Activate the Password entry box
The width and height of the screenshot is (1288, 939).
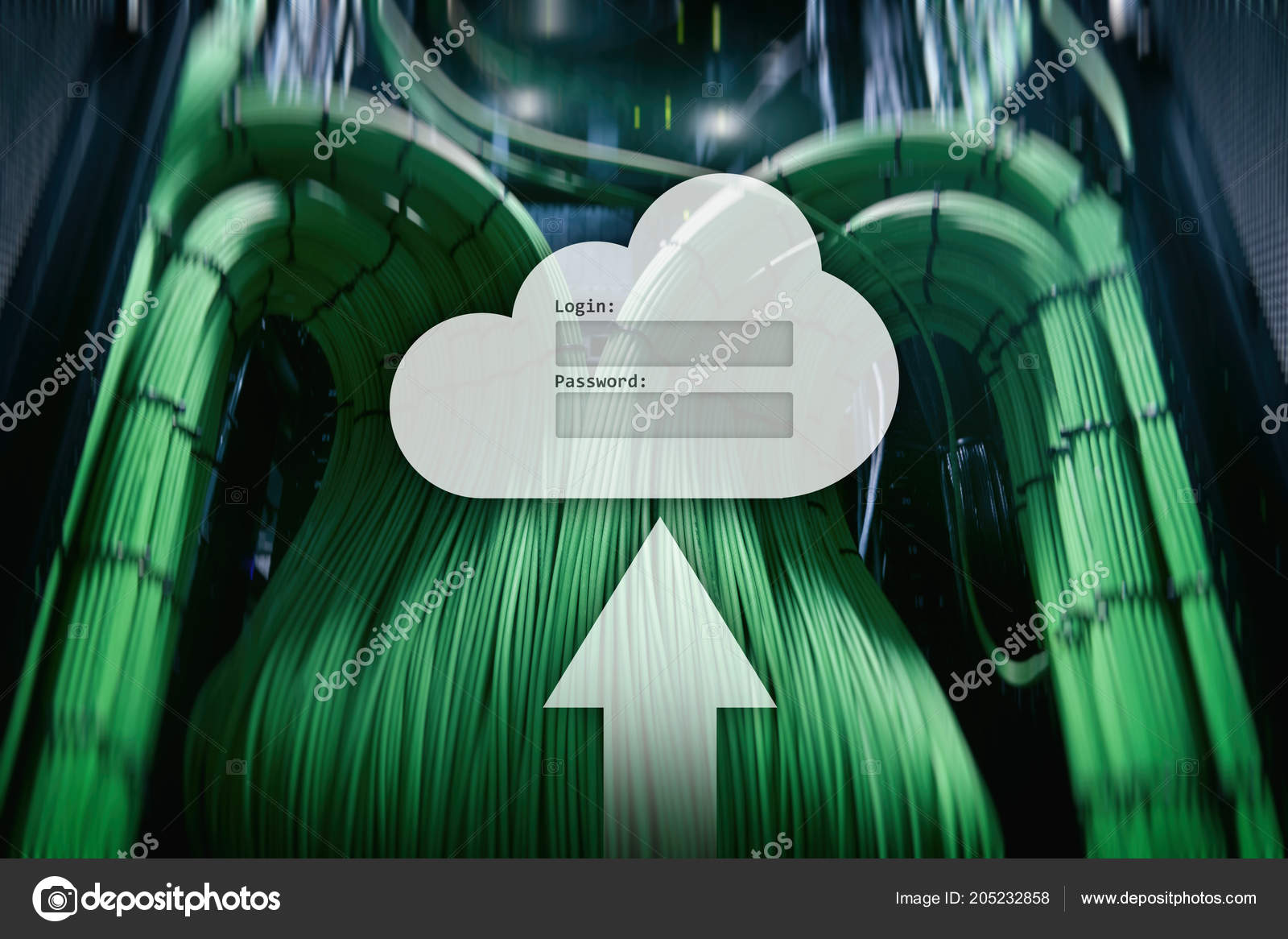672,413
